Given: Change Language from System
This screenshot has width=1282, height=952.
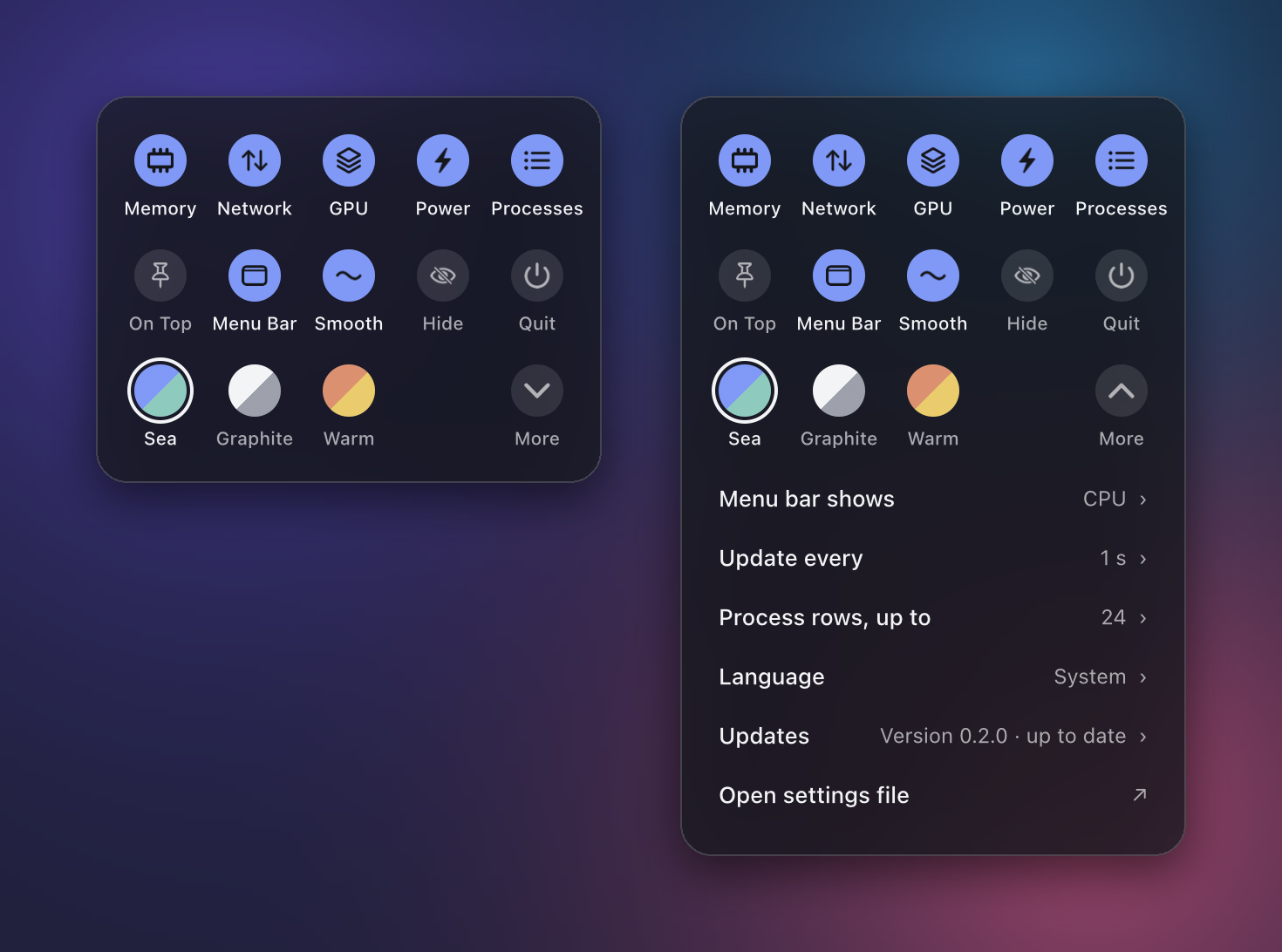Looking at the screenshot, I should pos(933,677).
